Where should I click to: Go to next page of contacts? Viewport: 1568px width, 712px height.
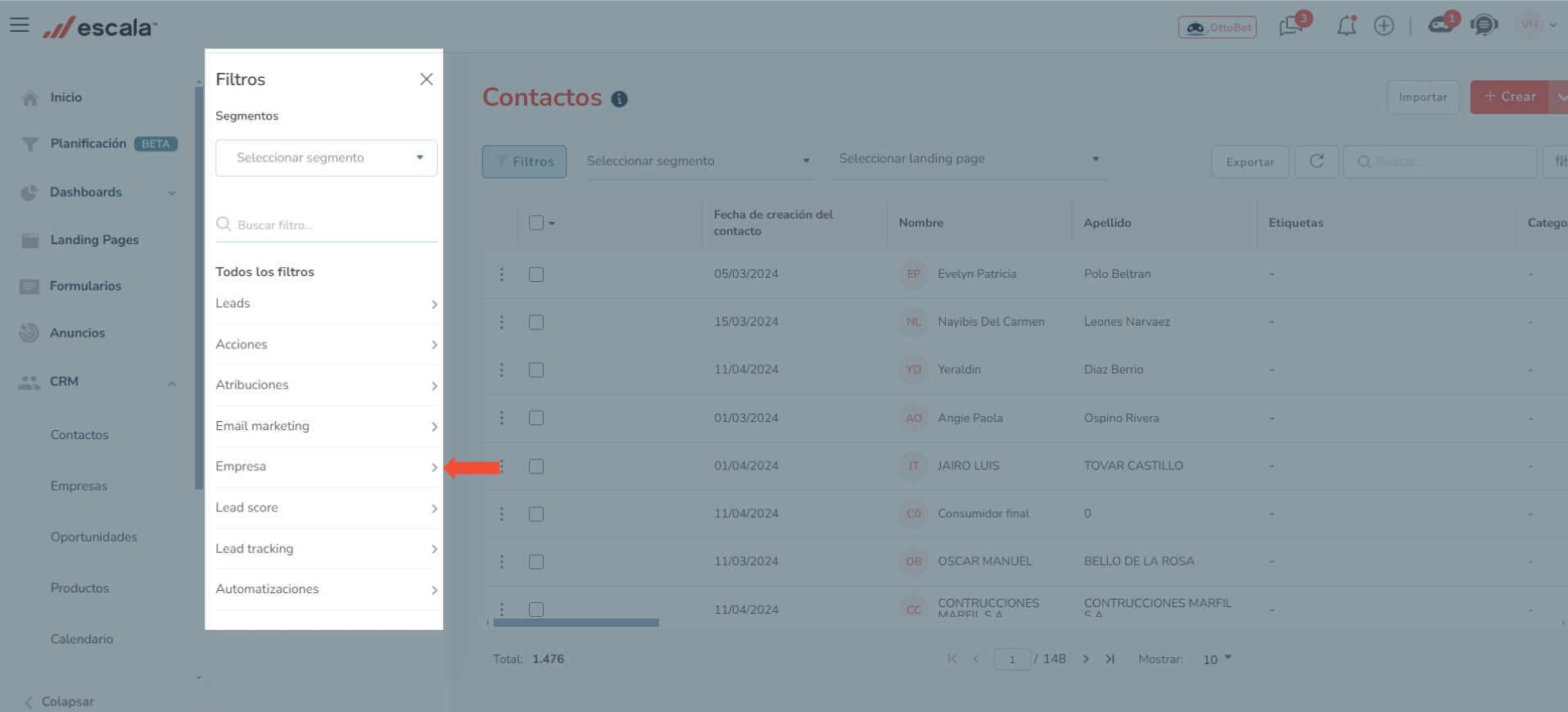1086,659
